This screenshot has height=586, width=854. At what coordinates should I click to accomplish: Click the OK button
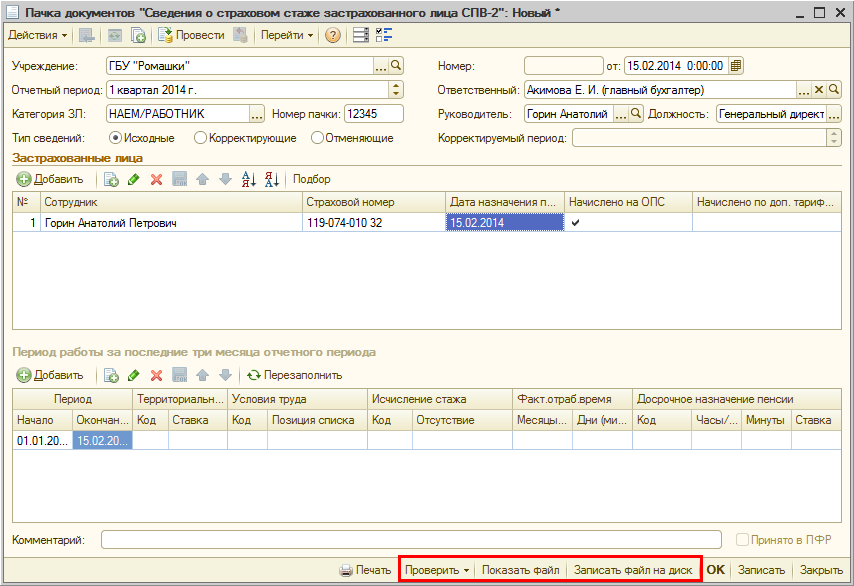(x=716, y=570)
